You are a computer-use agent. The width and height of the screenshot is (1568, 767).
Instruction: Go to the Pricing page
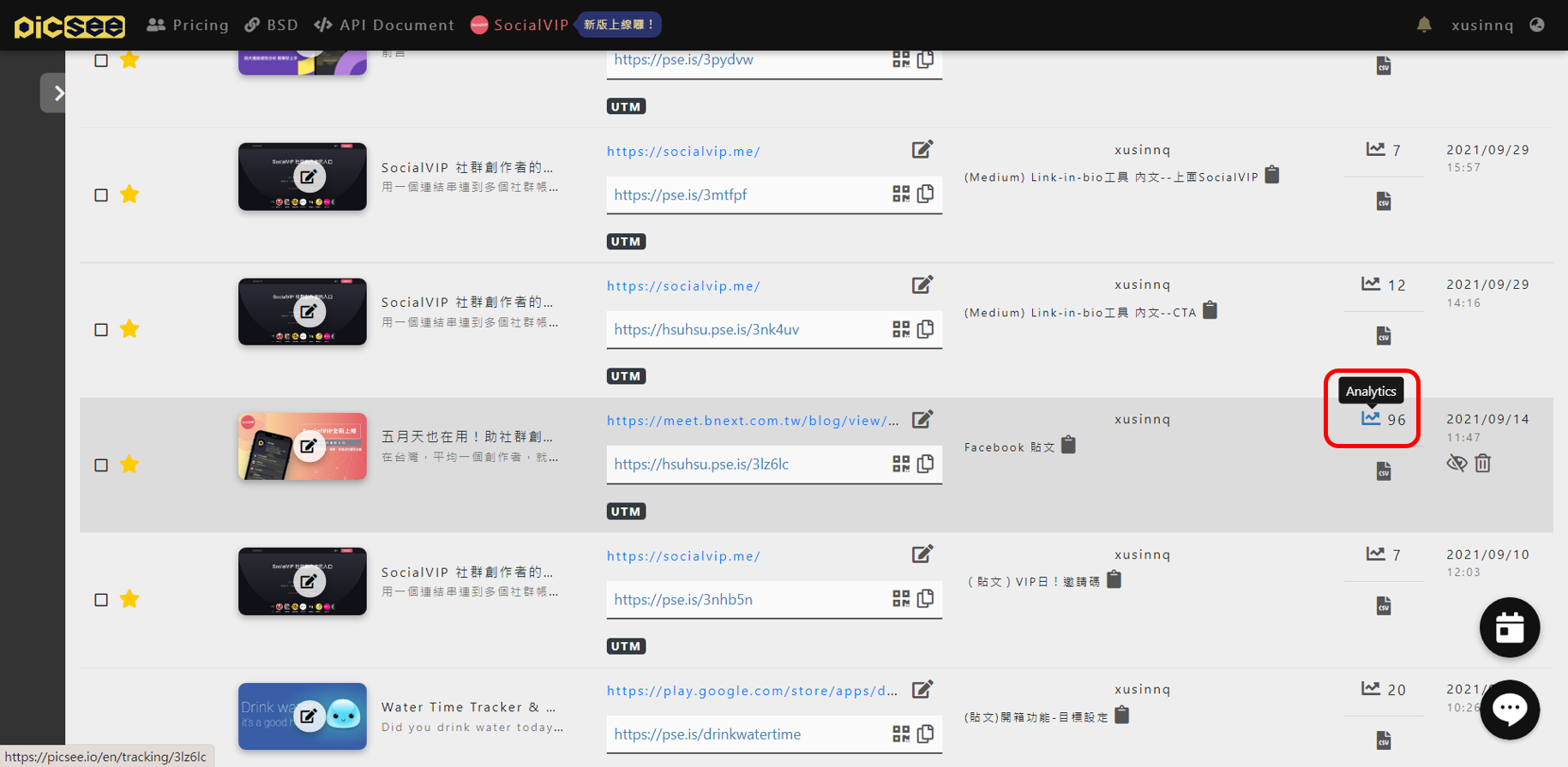tap(189, 25)
